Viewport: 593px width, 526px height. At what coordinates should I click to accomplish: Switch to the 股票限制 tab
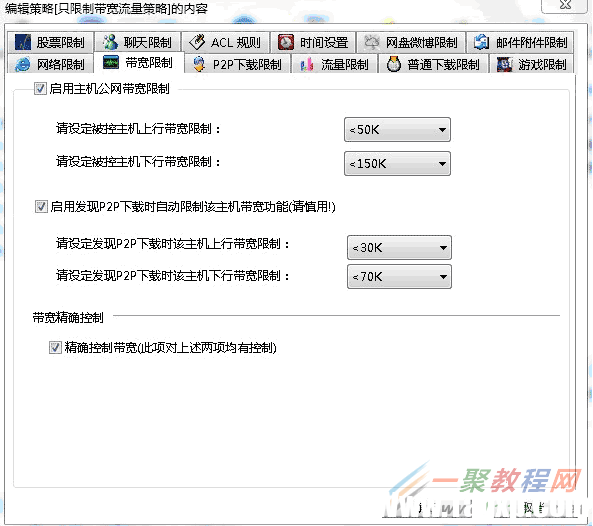pos(50,42)
